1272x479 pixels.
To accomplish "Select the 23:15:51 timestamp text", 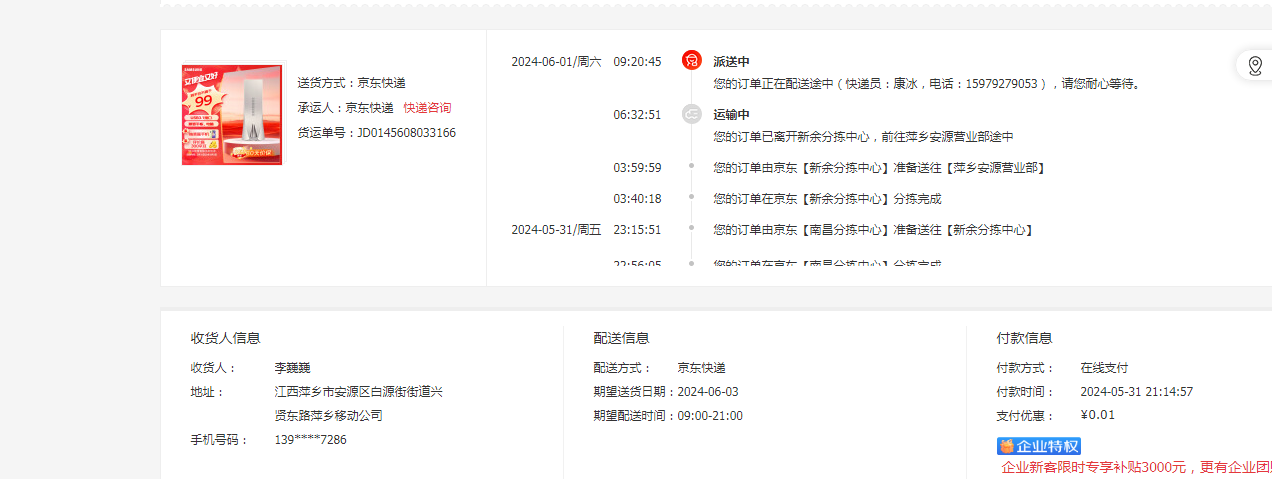I will 637,230.
